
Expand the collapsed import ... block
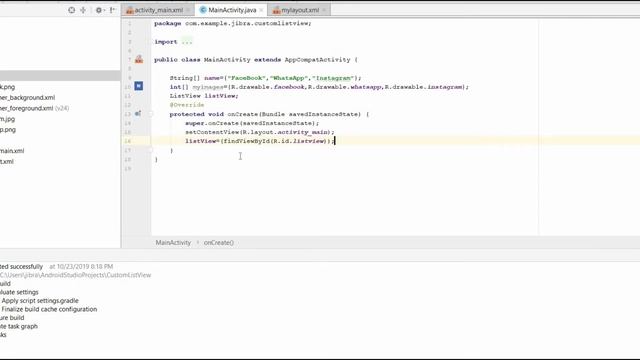click(187, 42)
